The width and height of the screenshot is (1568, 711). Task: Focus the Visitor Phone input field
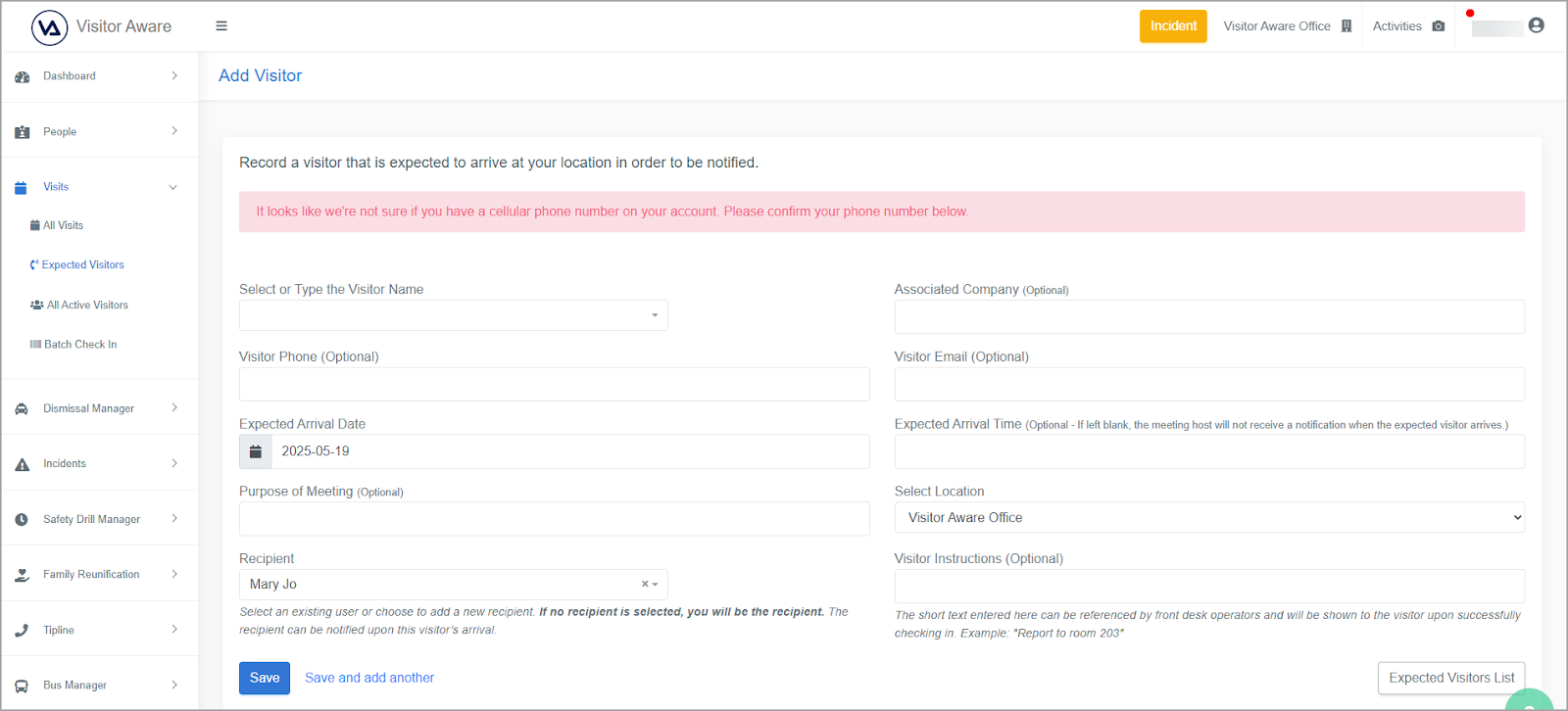click(x=555, y=384)
